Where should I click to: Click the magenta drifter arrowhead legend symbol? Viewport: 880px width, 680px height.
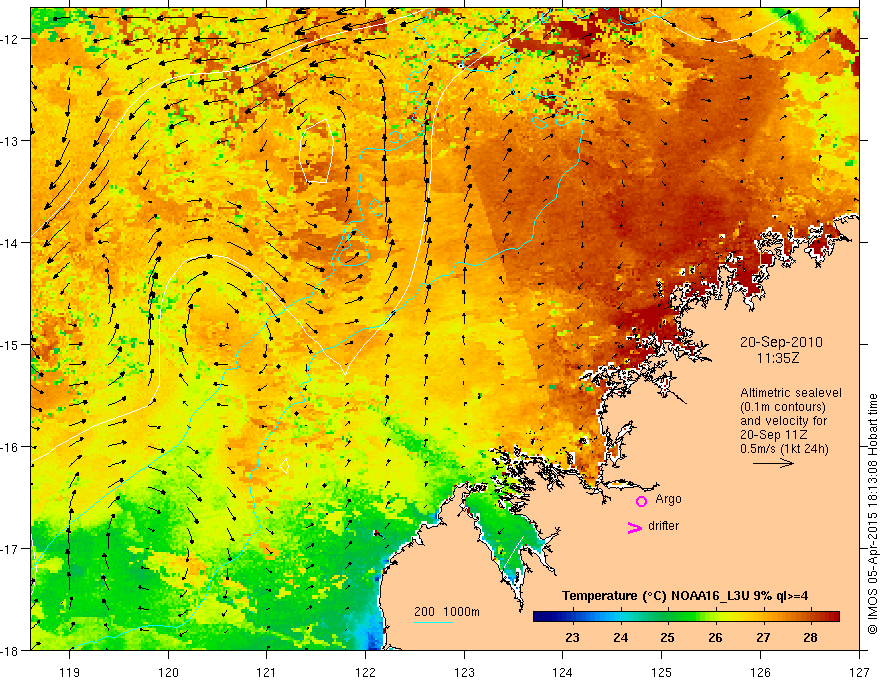pos(635,527)
